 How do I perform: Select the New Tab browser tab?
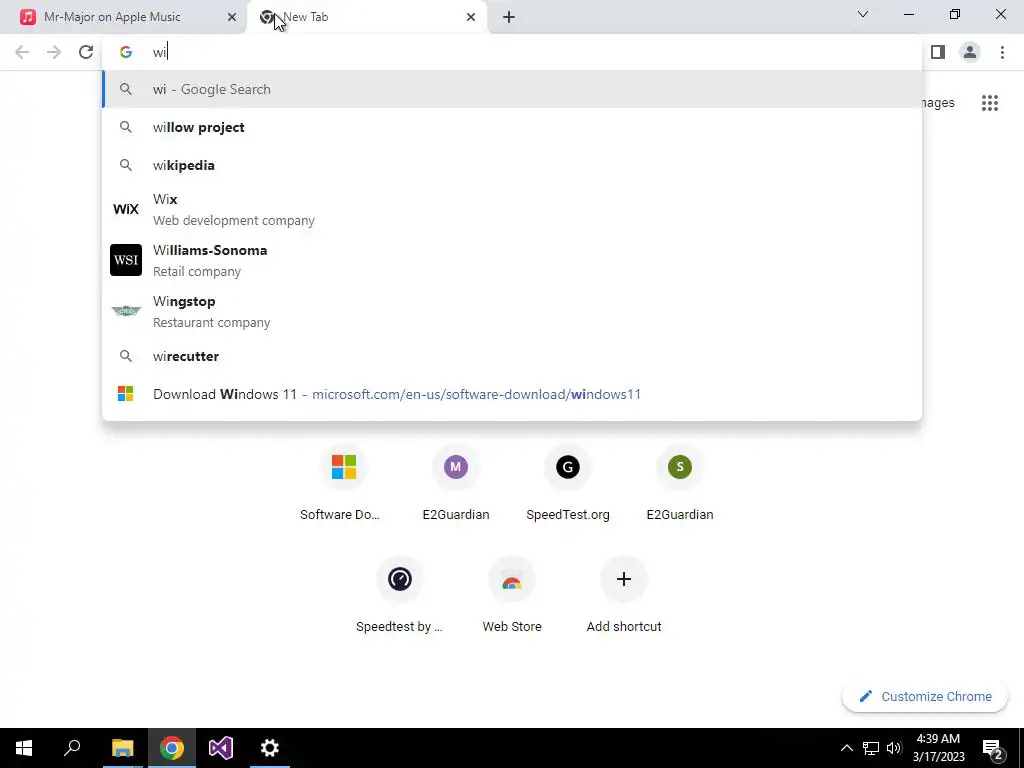pos(367,17)
